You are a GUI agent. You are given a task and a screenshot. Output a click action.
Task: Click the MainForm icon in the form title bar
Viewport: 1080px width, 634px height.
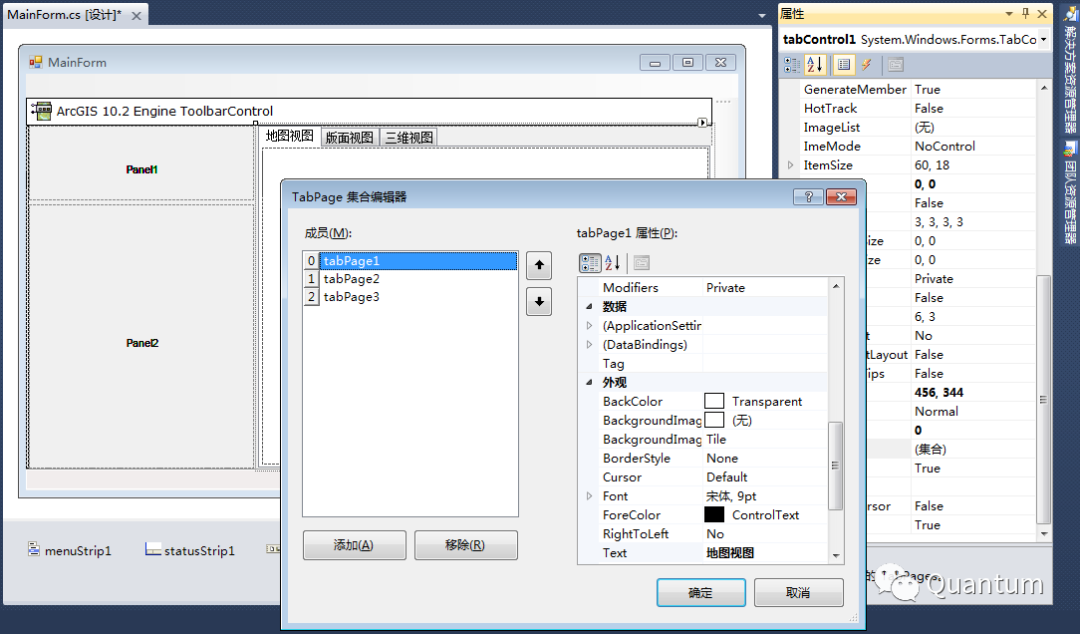(x=37, y=62)
